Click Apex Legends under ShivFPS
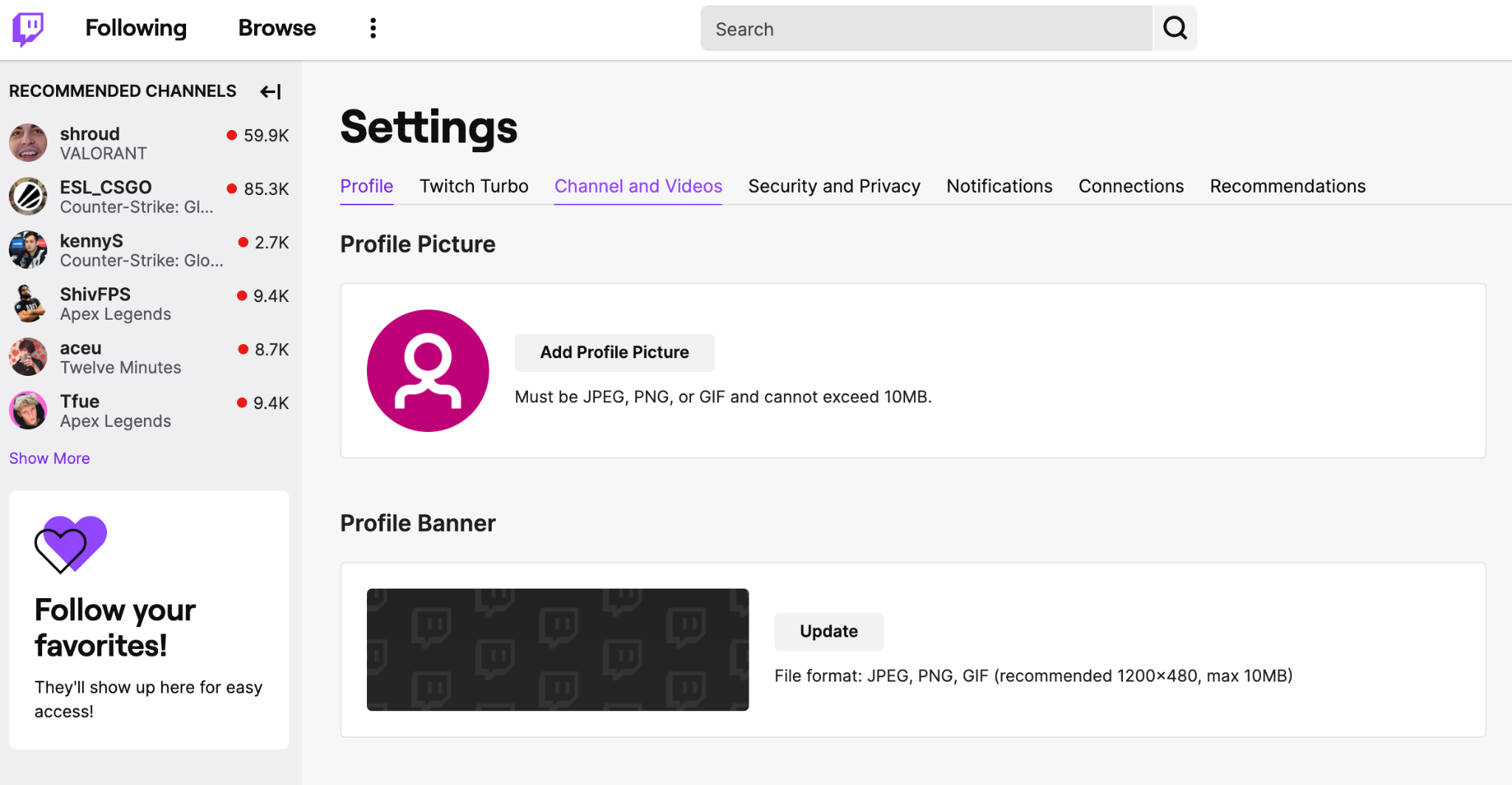Image resolution: width=1512 pixels, height=785 pixels. 115,314
